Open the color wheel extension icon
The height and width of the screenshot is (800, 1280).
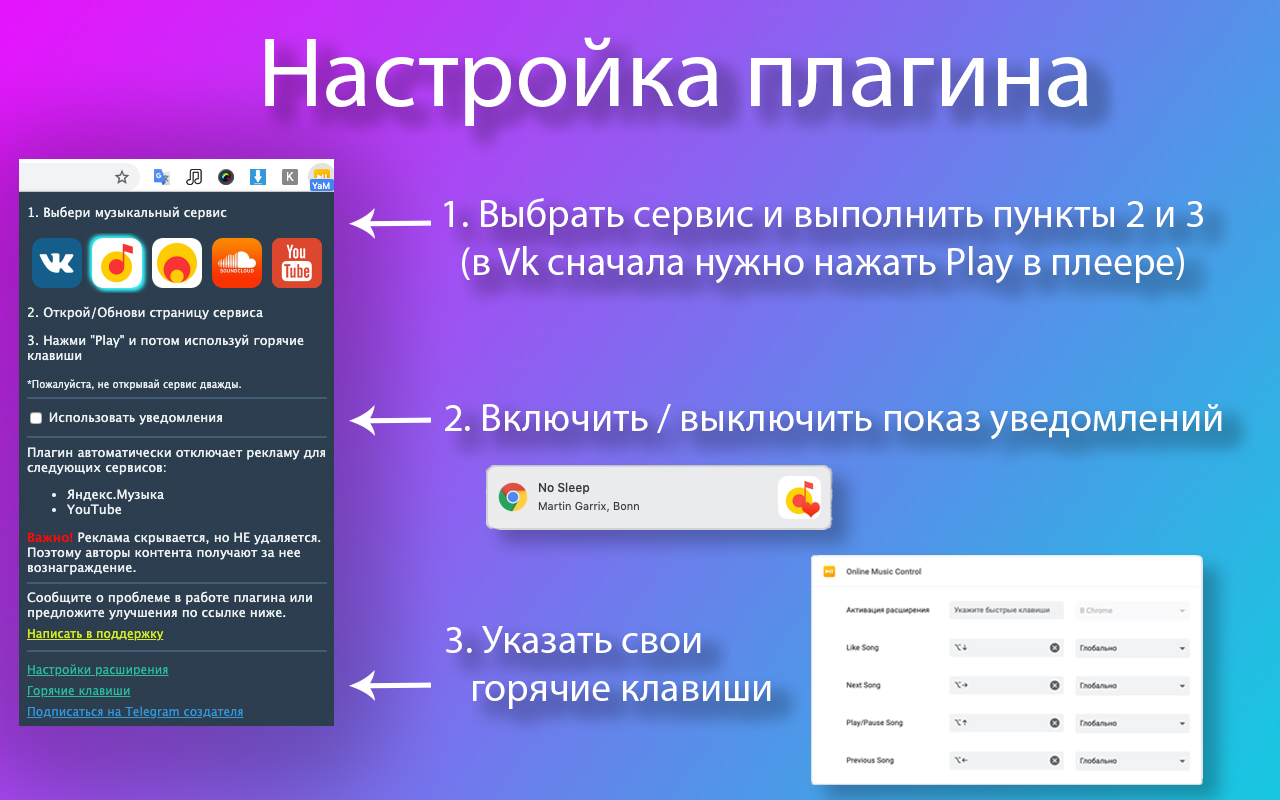tap(226, 177)
